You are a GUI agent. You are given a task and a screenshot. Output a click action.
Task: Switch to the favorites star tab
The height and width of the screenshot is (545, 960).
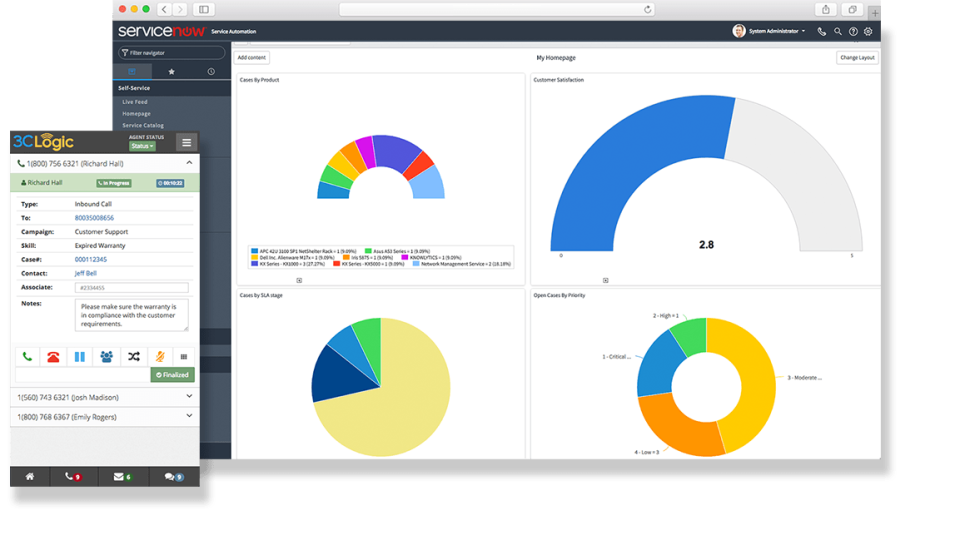pos(171,72)
